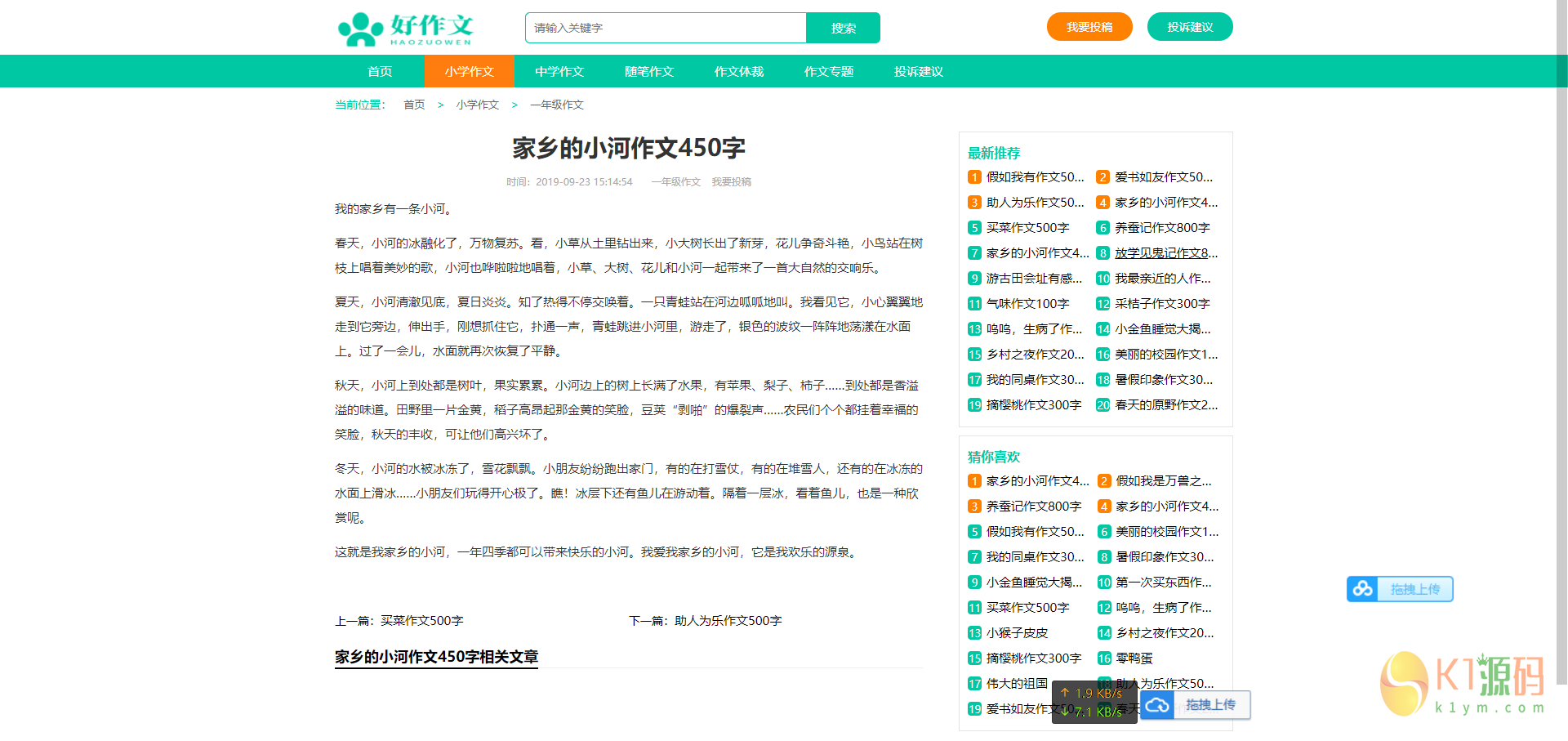Open next article 助人为乐作文500字
The image size is (1568, 741).
pos(728,621)
